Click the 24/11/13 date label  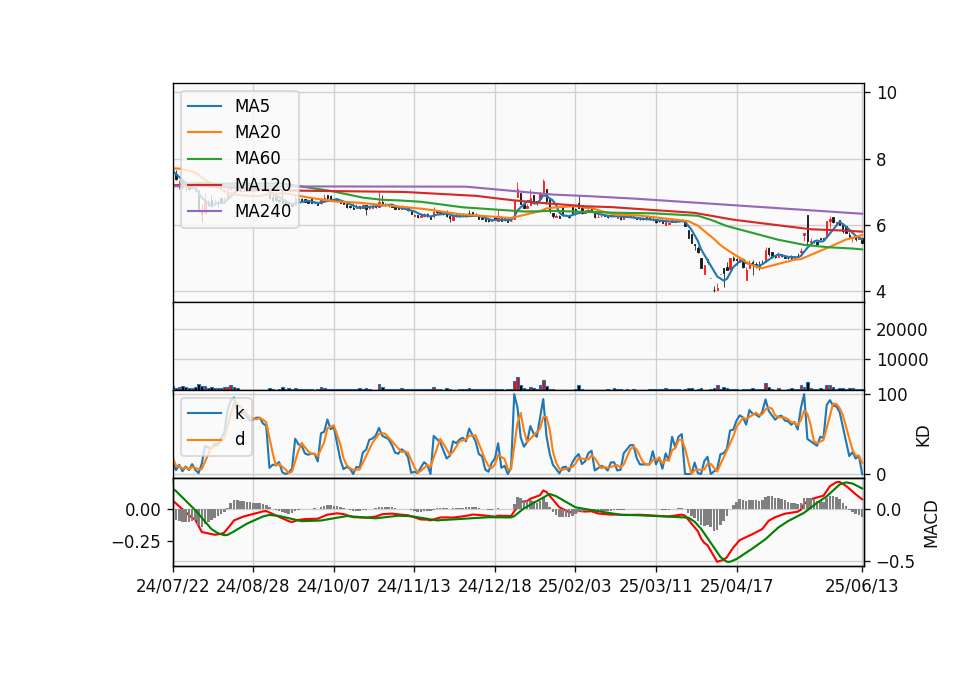[x=414, y=586]
